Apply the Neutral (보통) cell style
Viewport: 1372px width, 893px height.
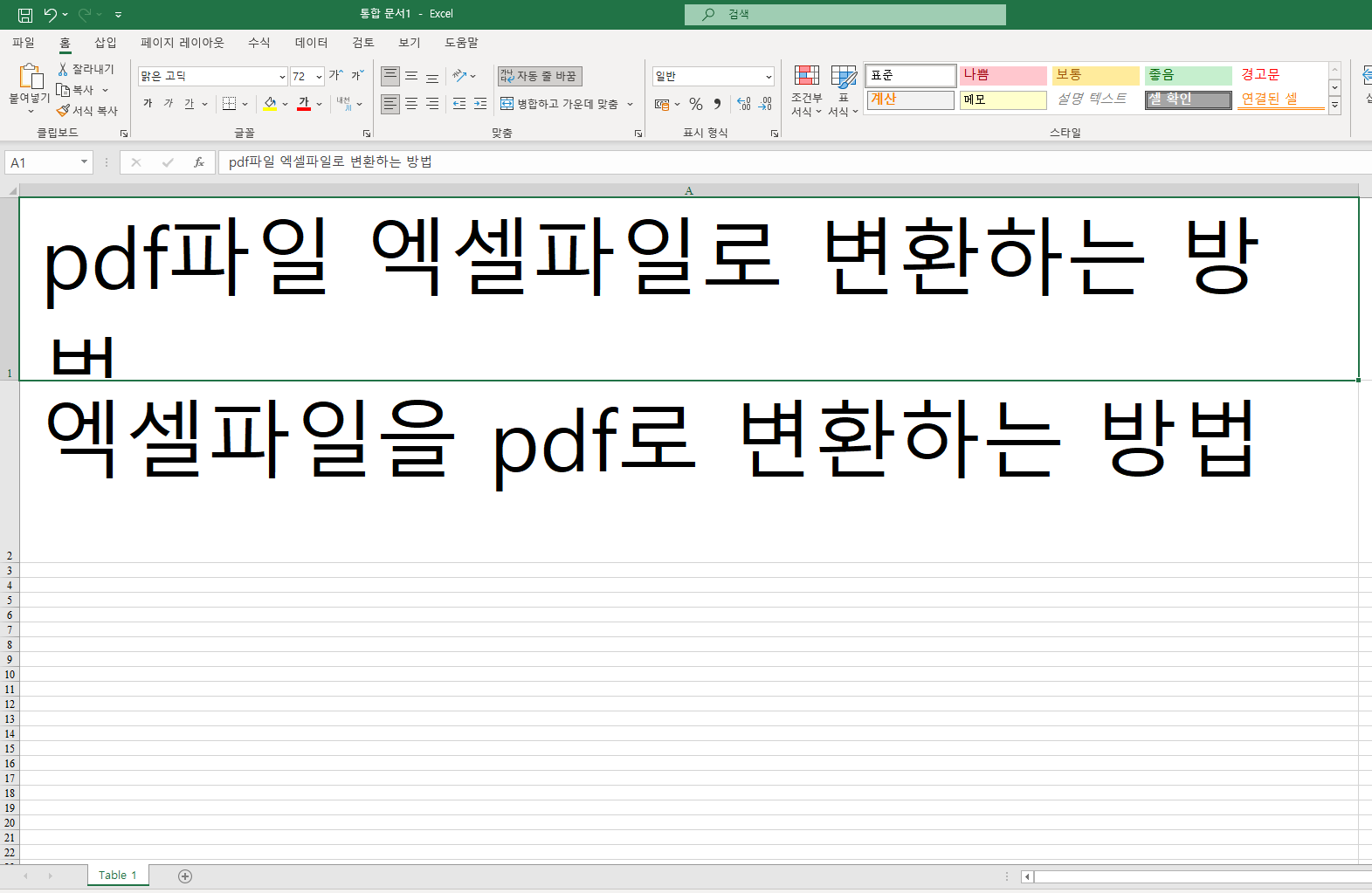(x=1096, y=75)
